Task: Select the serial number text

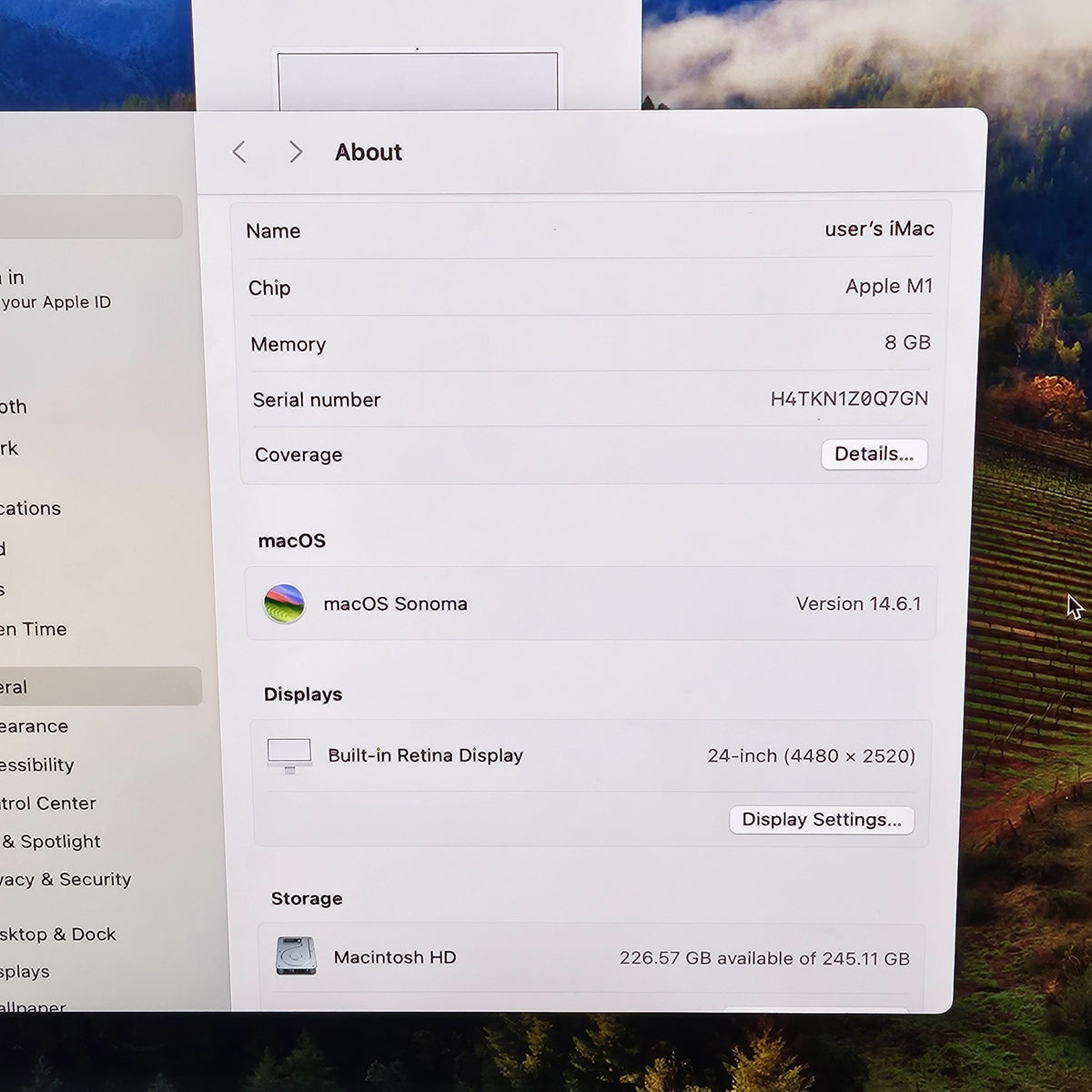Action: point(849,399)
